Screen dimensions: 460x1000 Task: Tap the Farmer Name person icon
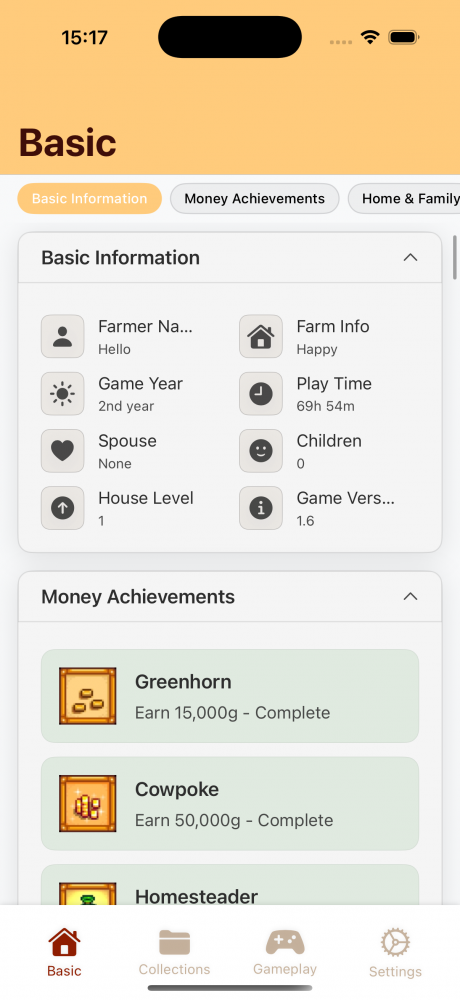(63, 336)
